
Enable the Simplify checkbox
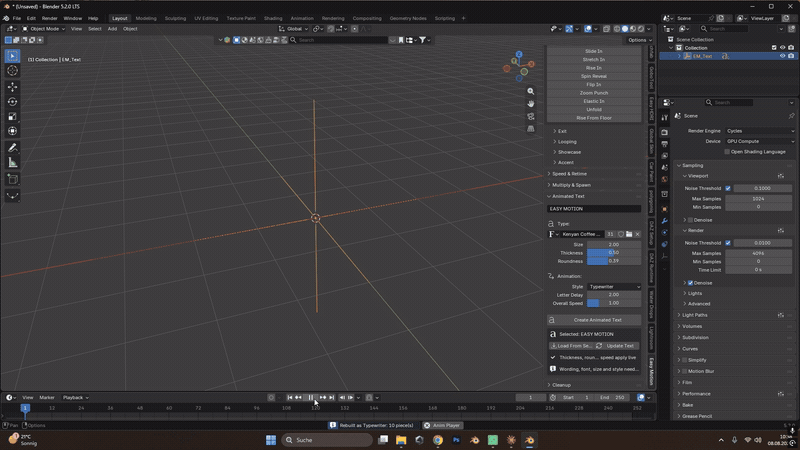(684, 360)
